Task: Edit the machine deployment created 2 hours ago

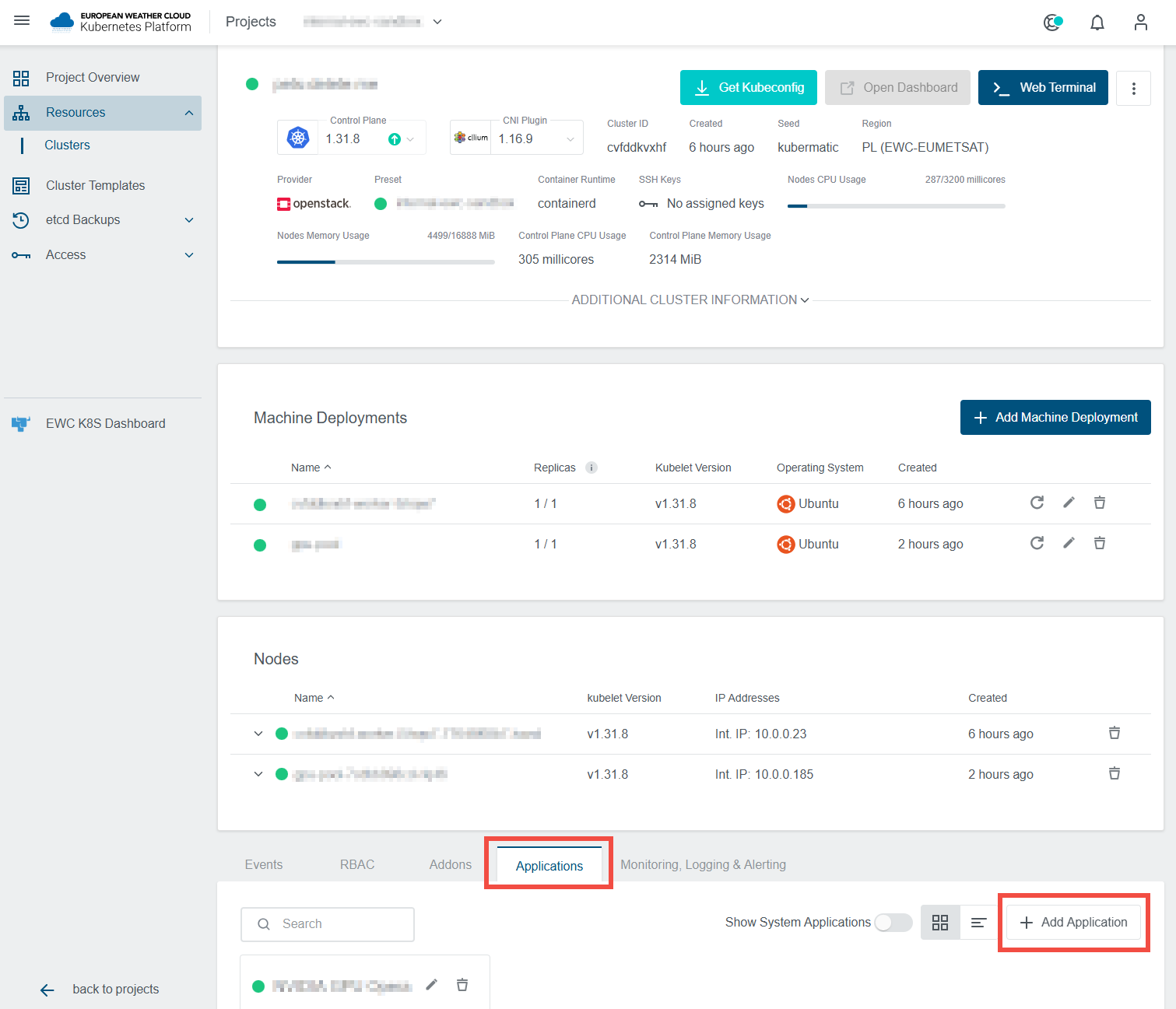Action: [1069, 543]
